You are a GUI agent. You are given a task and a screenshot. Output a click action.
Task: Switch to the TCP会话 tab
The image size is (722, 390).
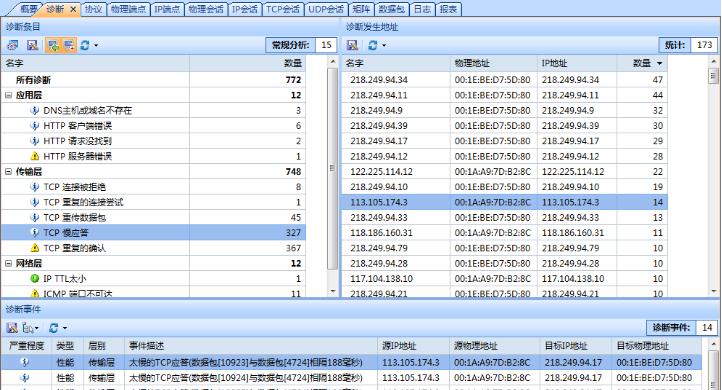(283, 9)
